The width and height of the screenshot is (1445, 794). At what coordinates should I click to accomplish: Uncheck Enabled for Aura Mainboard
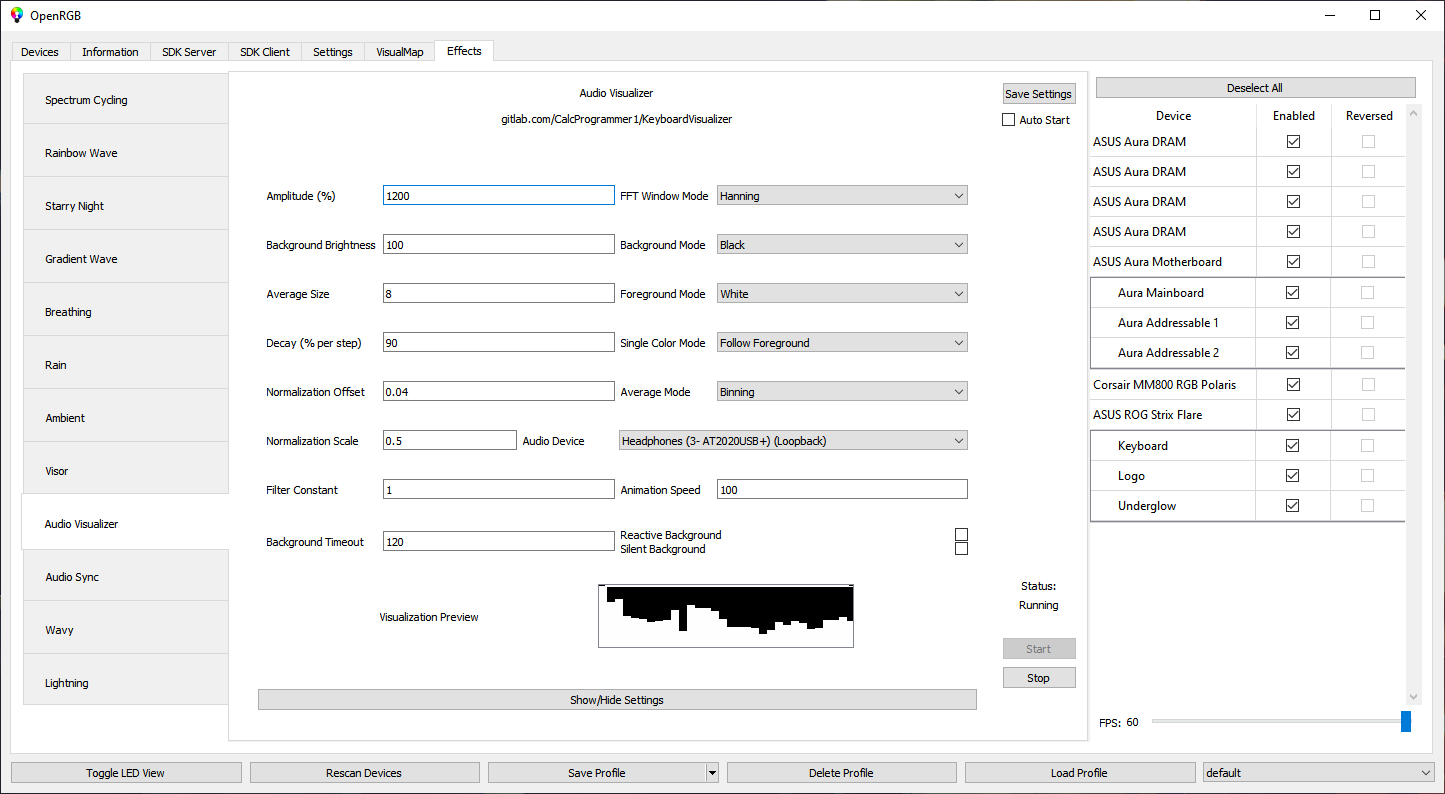click(x=1292, y=293)
